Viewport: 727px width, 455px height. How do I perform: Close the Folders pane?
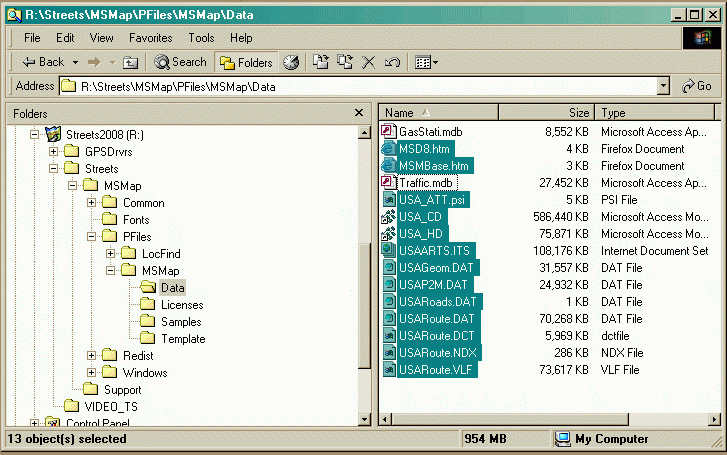tap(359, 113)
